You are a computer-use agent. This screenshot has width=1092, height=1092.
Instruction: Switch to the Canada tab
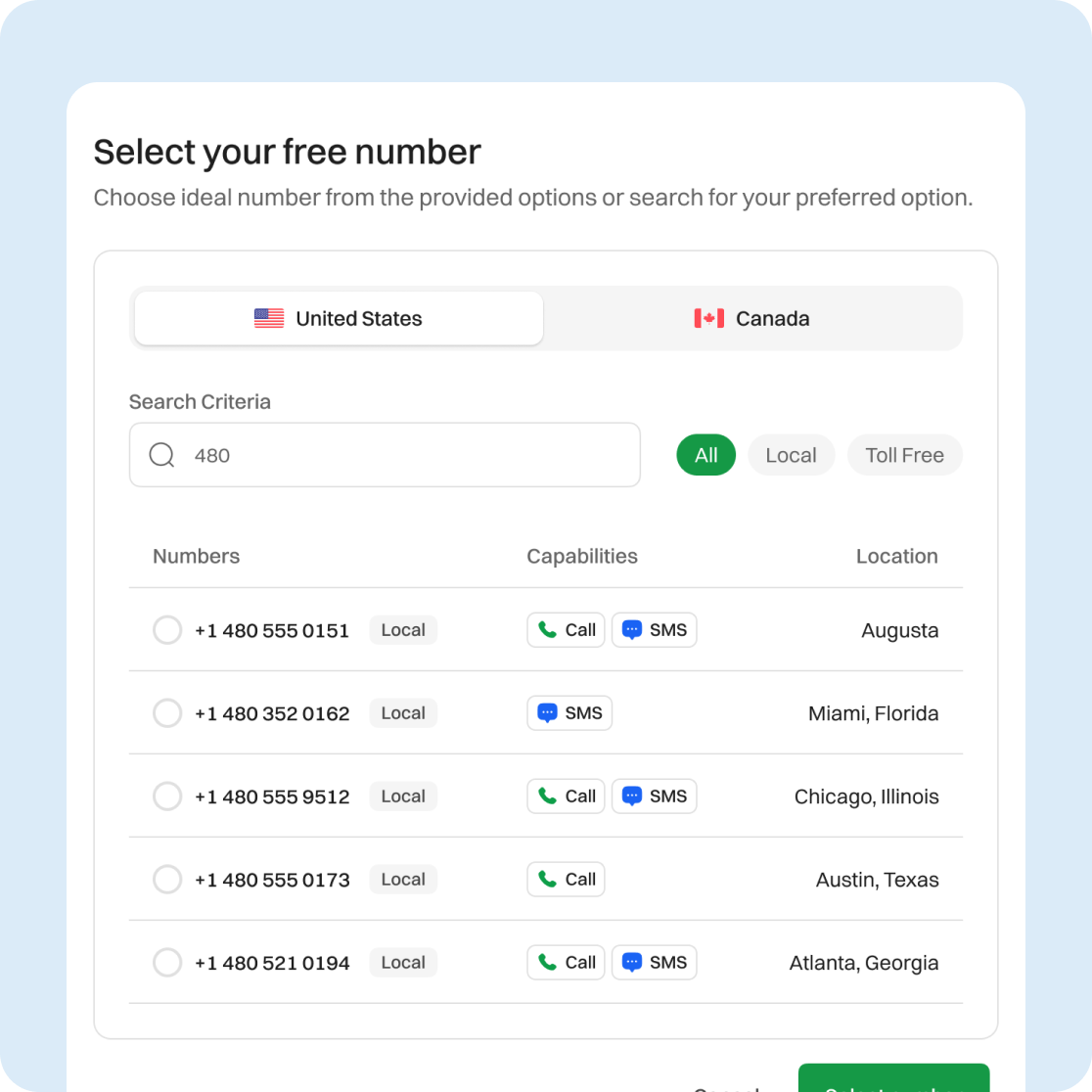point(751,318)
